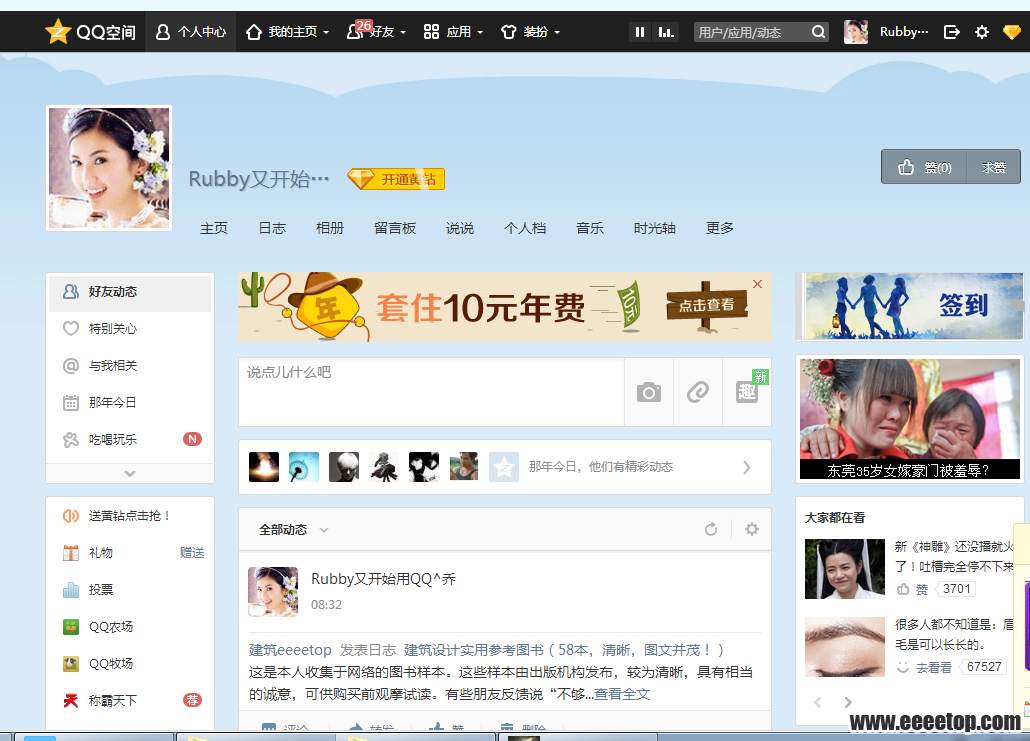Open 那年今日 arrow on avatars row

746,467
